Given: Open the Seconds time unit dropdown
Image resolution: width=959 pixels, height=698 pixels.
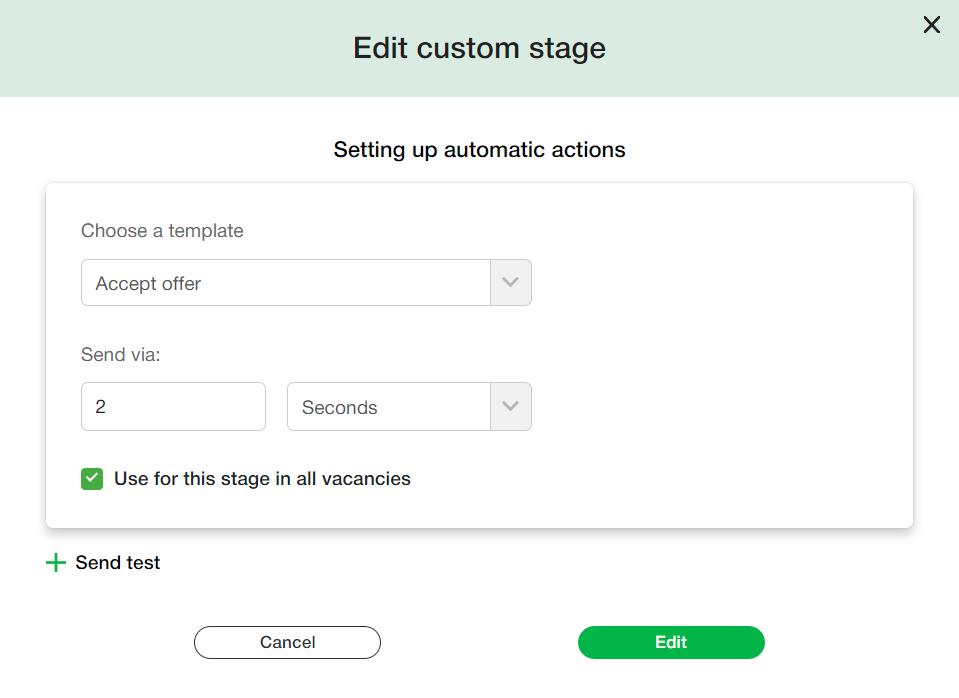Looking at the screenshot, I should 408,407.
